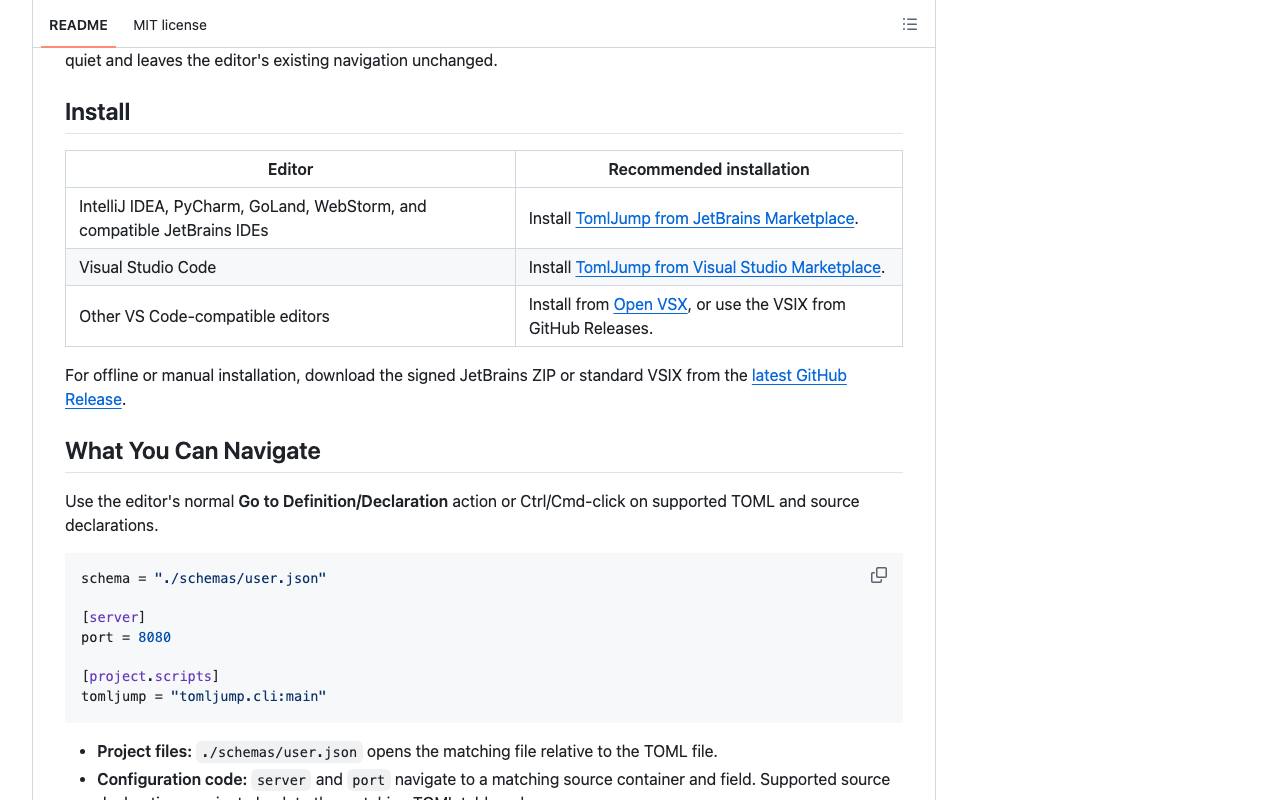Click the IntelliJ IDEA, PyCharm, GoLand cell
1280x800 pixels.
pyautogui.click(x=290, y=218)
